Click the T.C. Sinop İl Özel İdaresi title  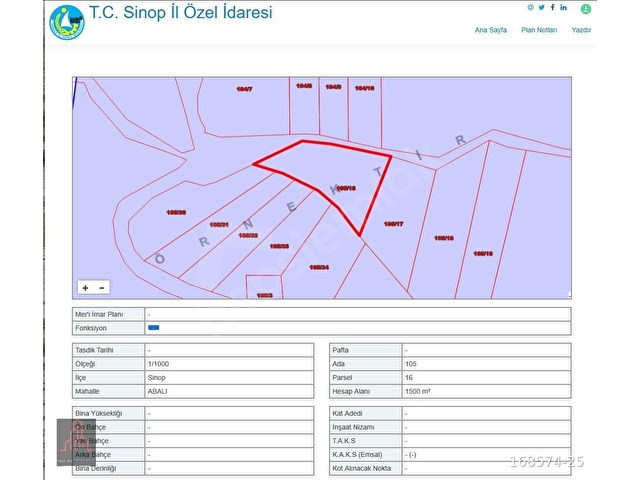tap(180, 12)
